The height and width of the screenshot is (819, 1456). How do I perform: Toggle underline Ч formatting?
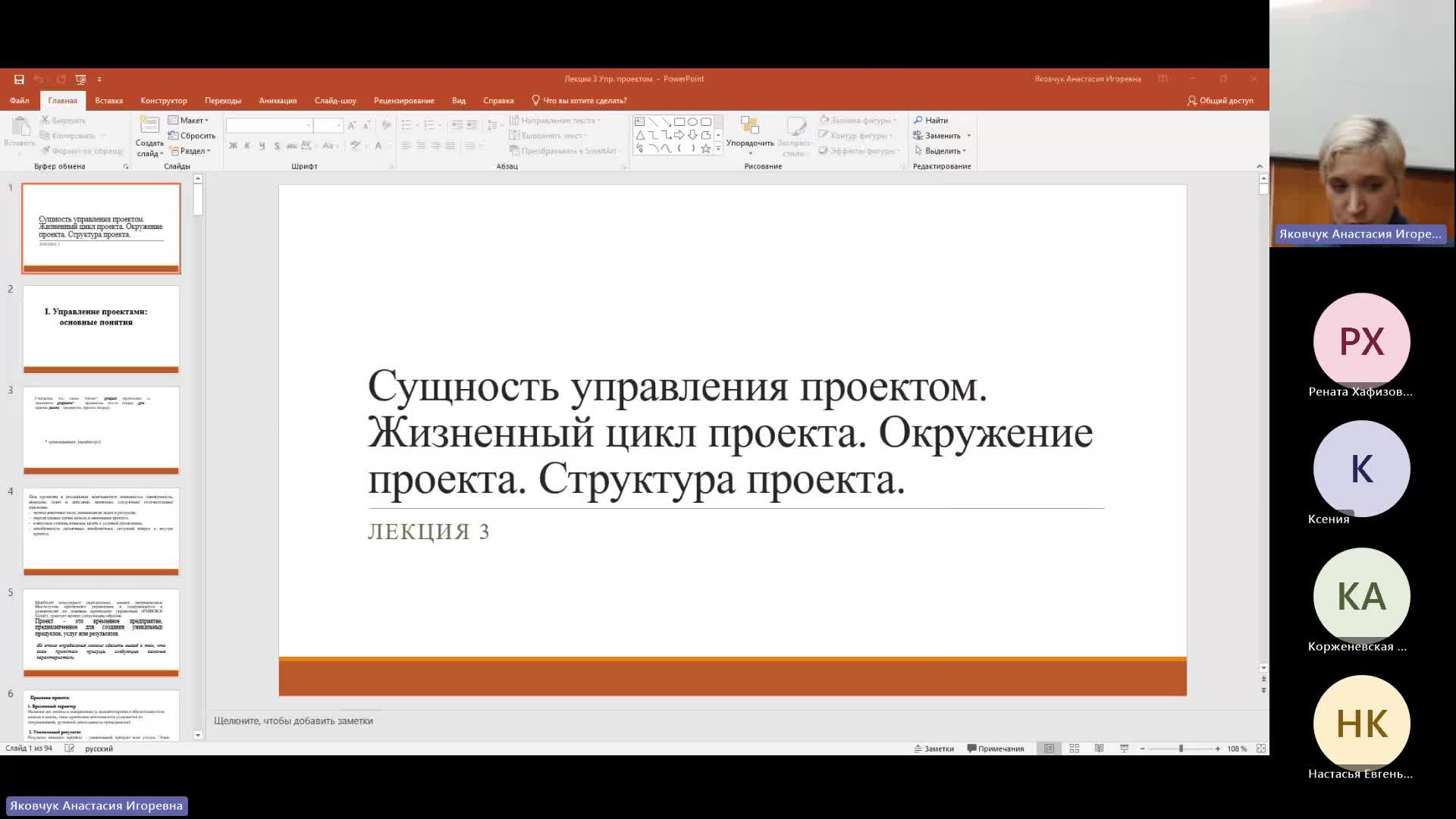coord(262,146)
